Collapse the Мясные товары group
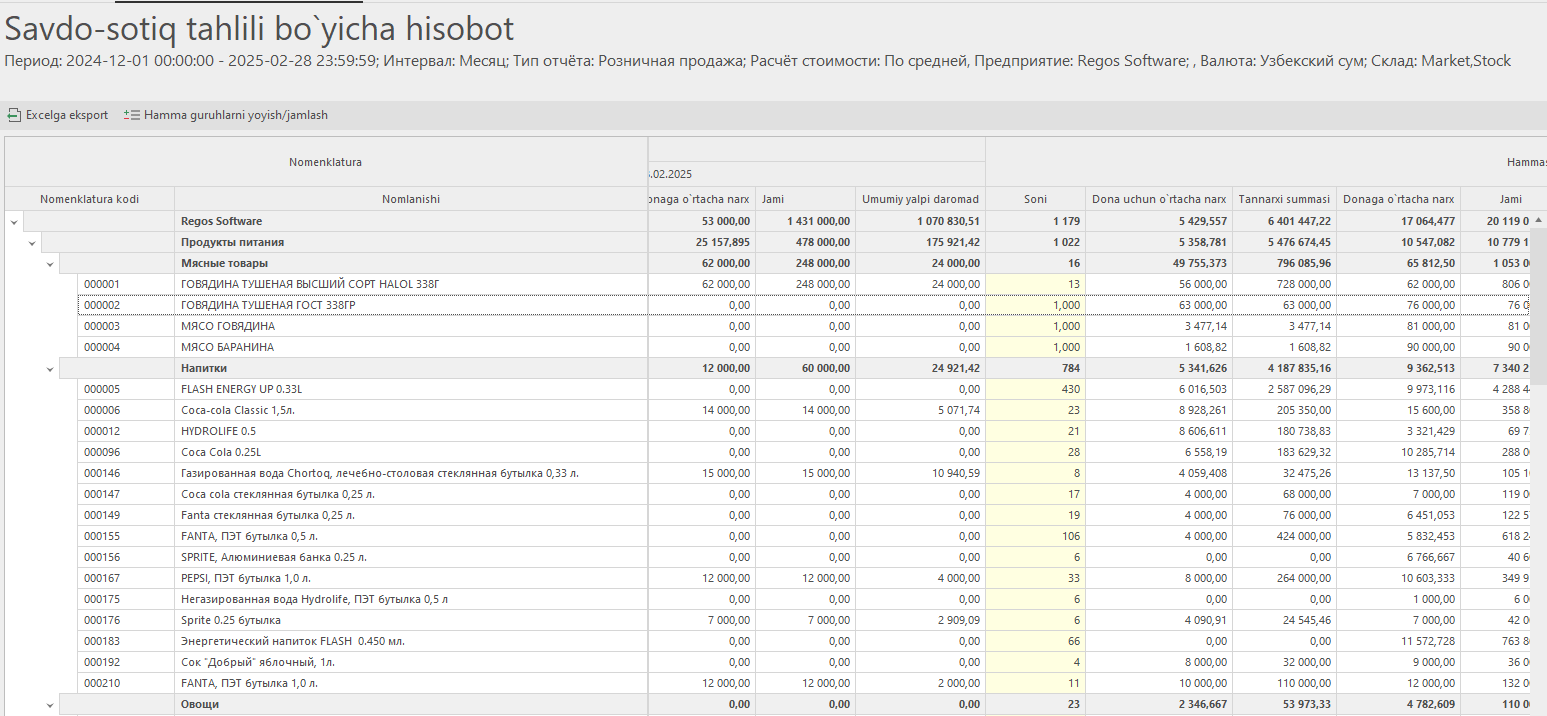The image size is (1547, 716). pos(50,264)
